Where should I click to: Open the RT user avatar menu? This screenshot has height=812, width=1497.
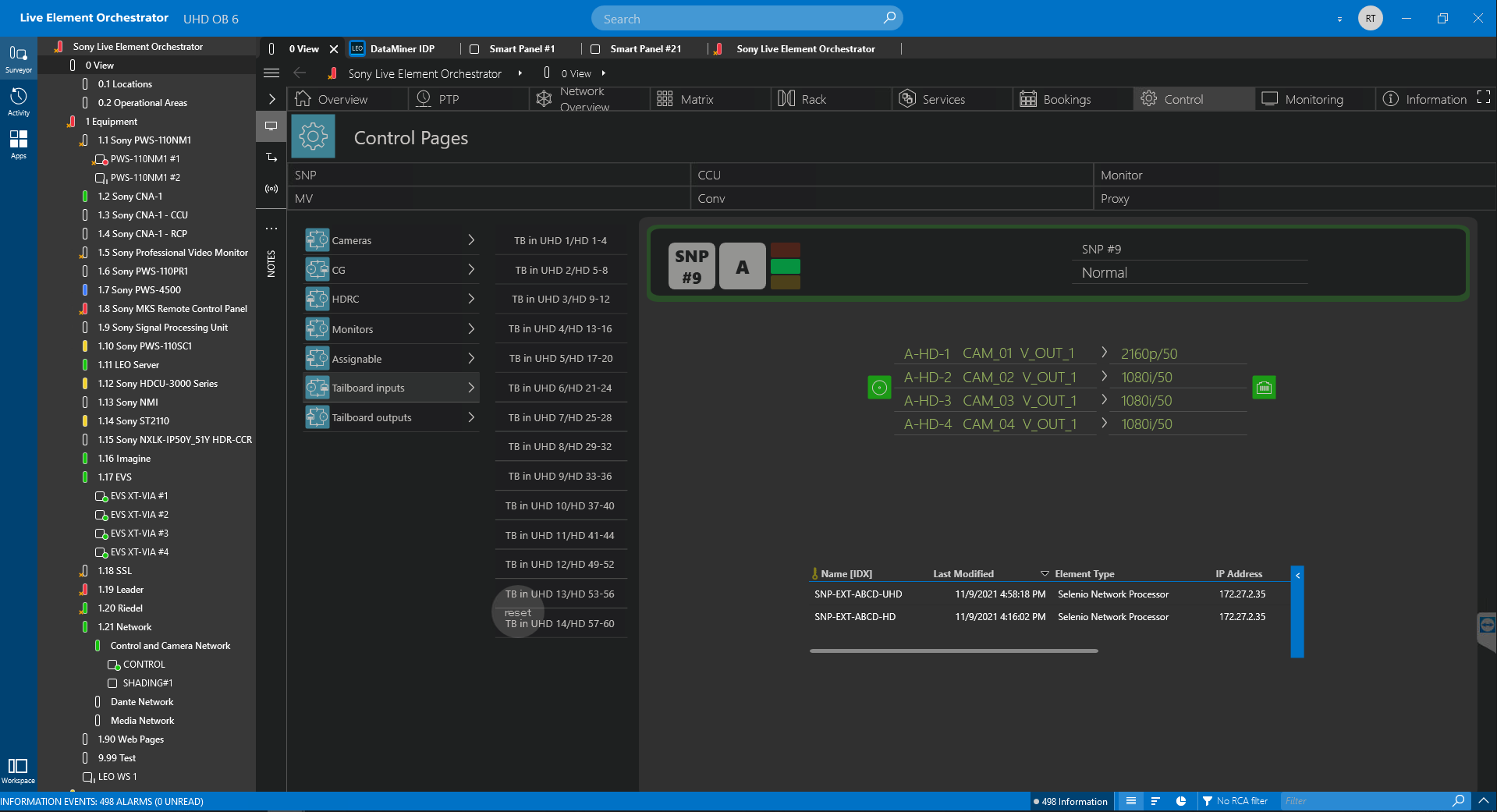[1370, 18]
